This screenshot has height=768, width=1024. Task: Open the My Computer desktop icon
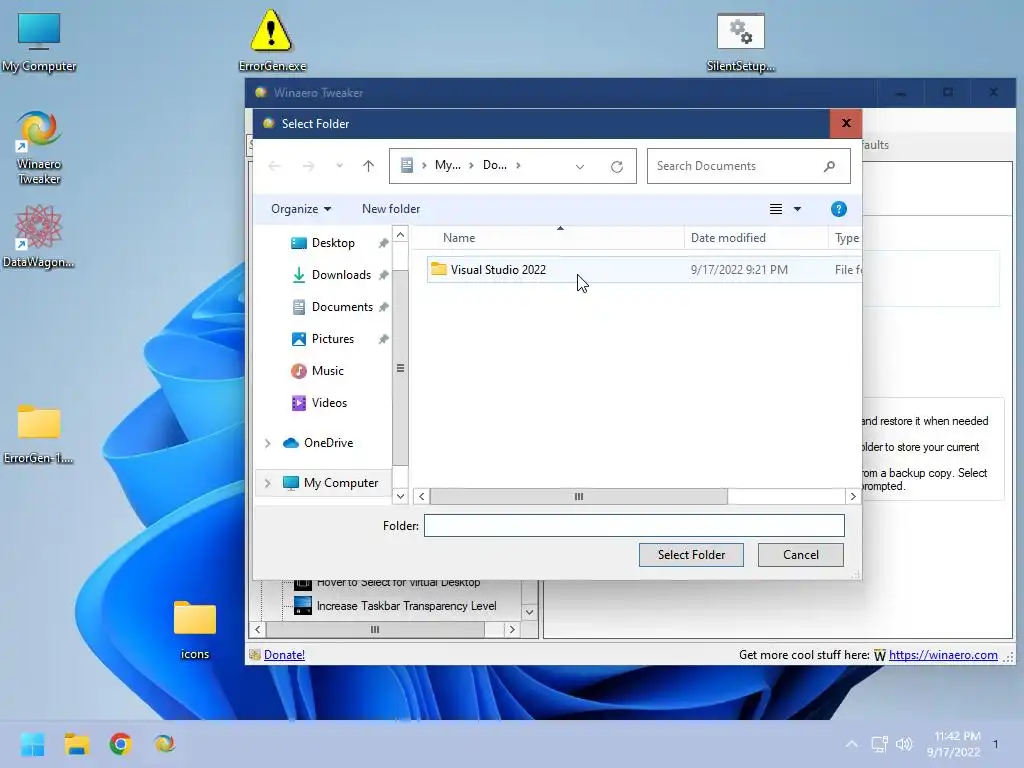(39, 41)
